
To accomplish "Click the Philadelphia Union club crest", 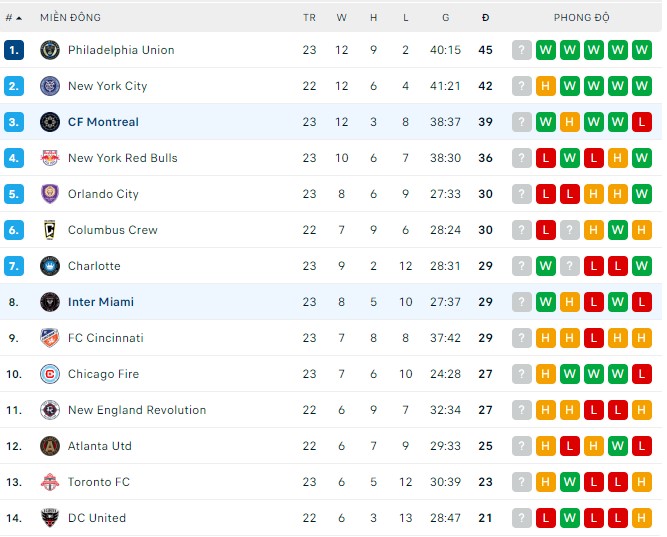I will tap(50, 50).
